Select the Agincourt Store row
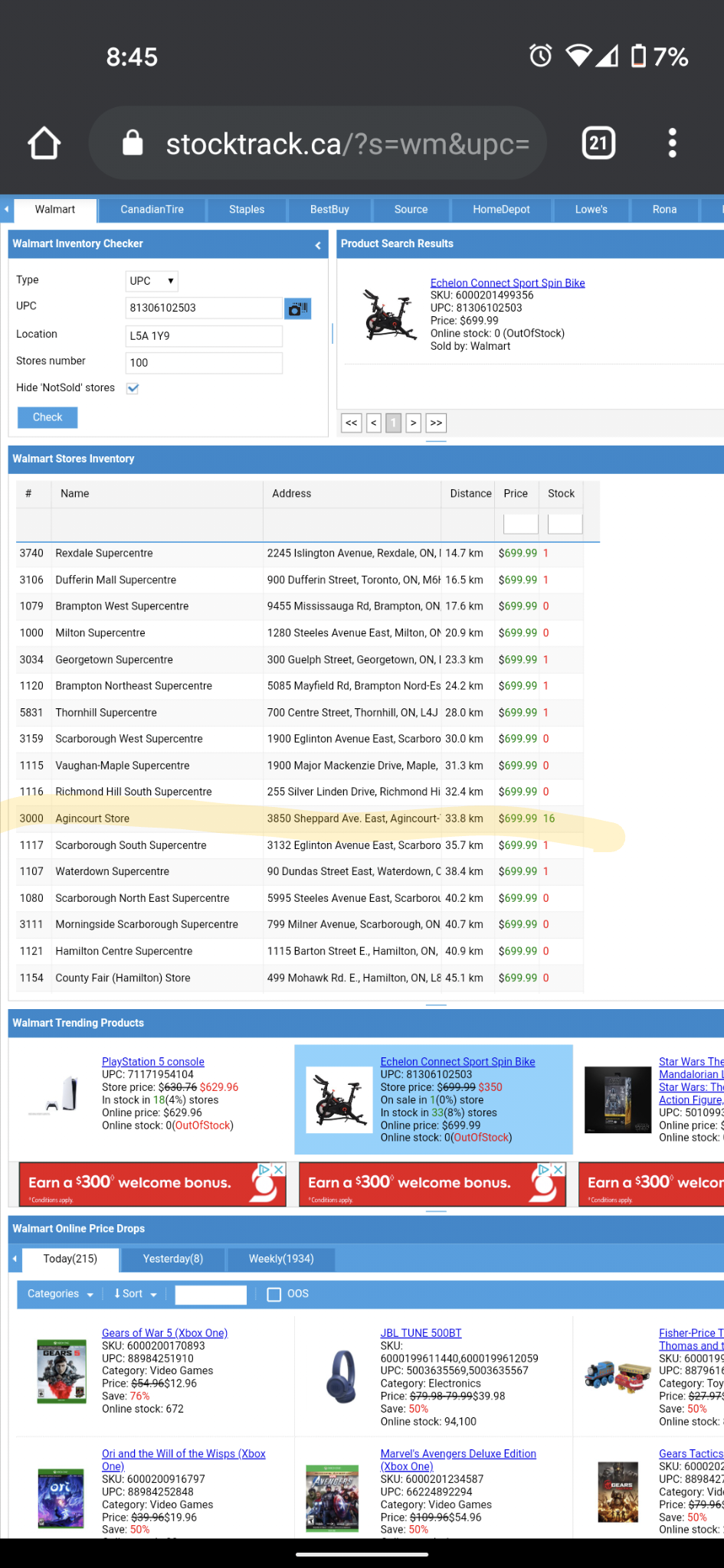Viewport: 724px width, 1568px height. pos(300,818)
